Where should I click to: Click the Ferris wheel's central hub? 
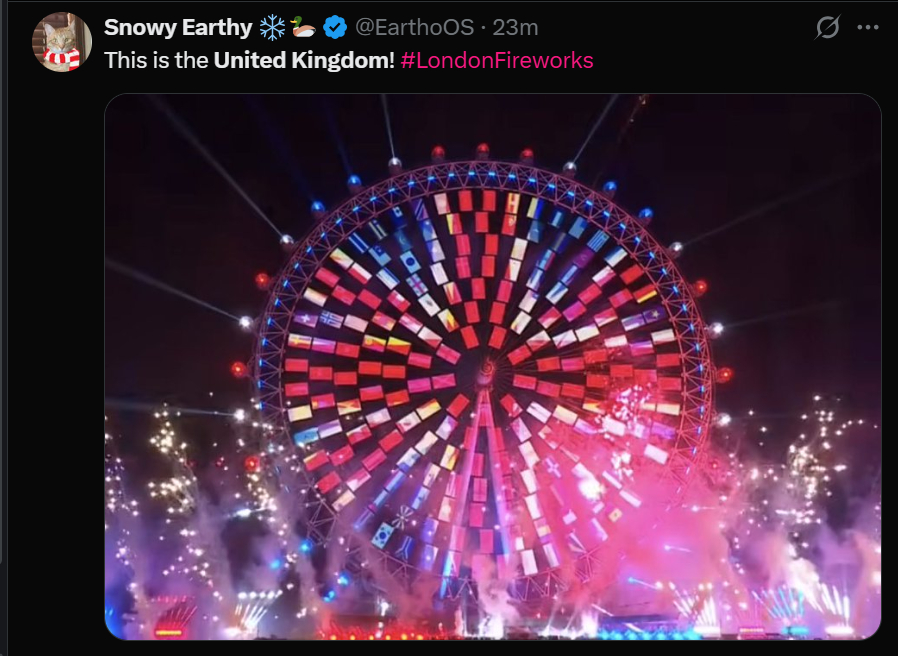pyautogui.click(x=485, y=374)
